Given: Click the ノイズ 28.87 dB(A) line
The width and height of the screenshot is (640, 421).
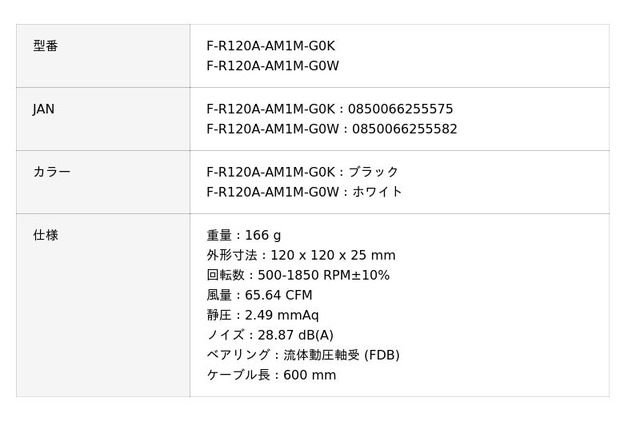Looking at the screenshot, I should 270,335.
